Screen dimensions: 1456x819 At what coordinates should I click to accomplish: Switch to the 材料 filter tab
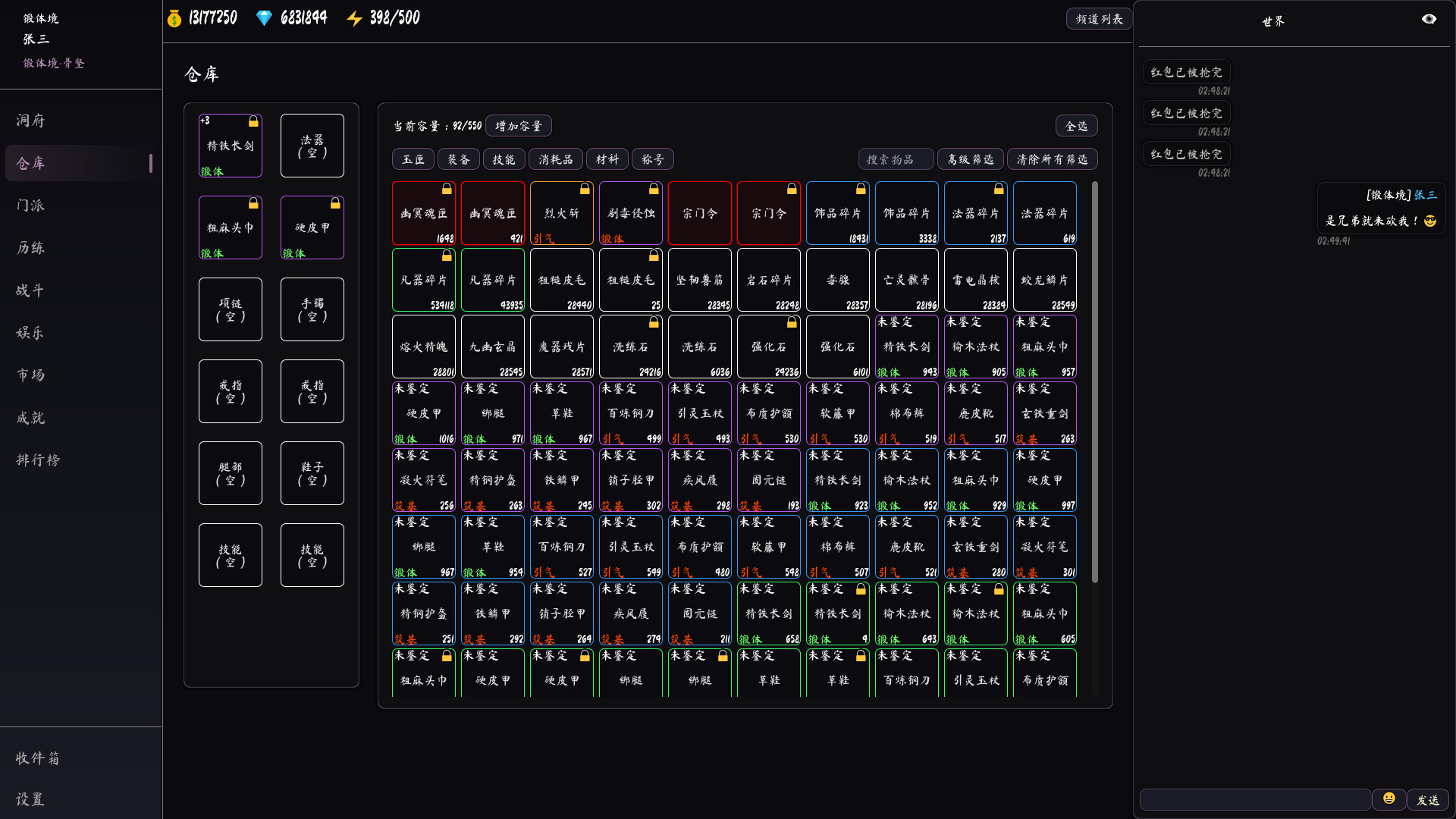point(607,158)
